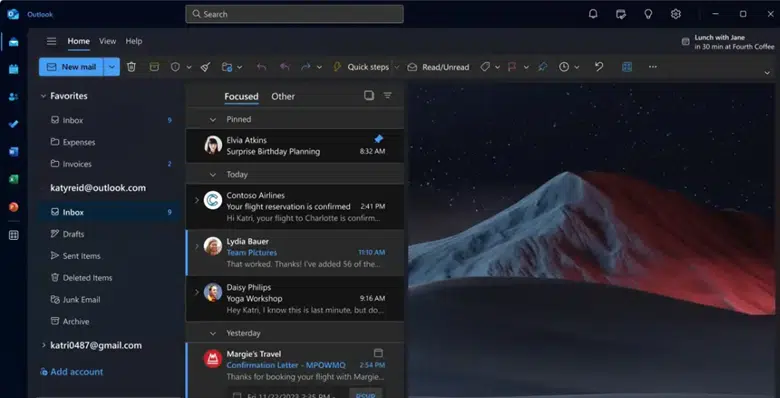
Task: Open the Calendar app in sidebar
Action: coord(13,69)
